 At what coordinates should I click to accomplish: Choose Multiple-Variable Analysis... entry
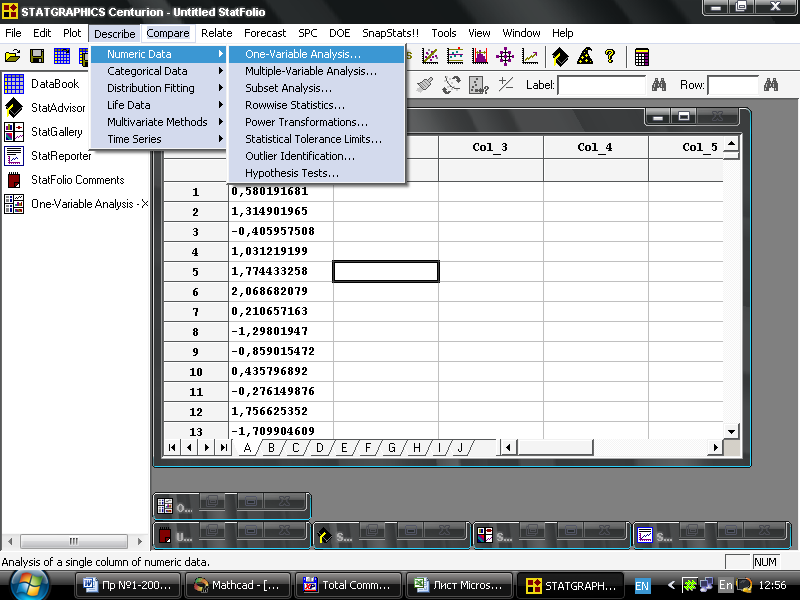[316, 71]
